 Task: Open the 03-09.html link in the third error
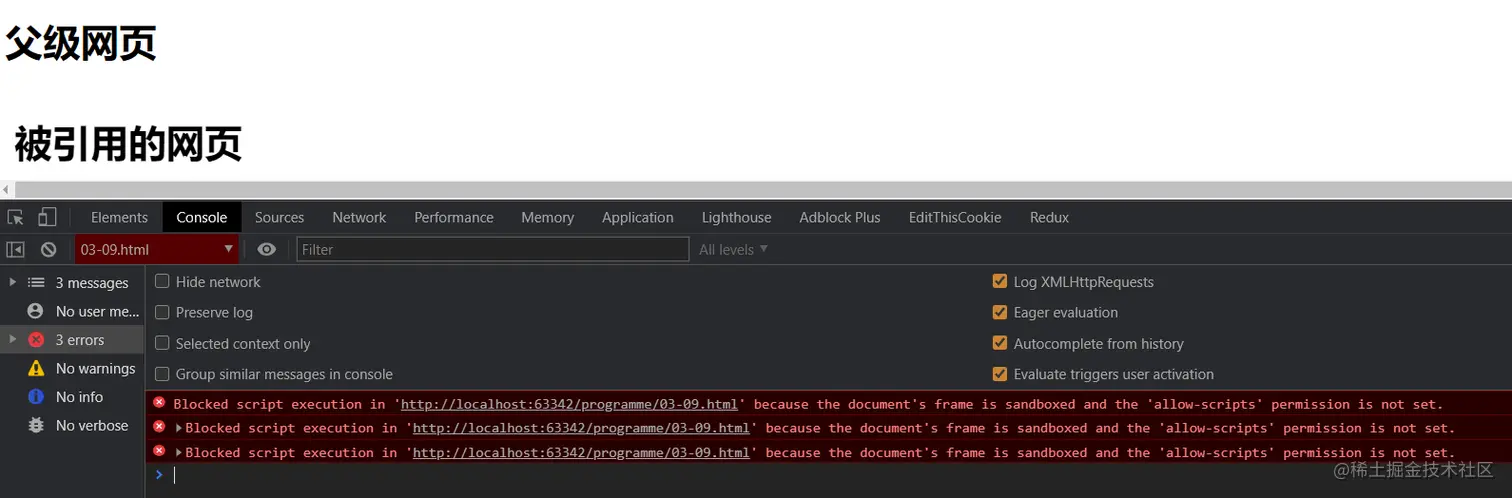click(581, 452)
